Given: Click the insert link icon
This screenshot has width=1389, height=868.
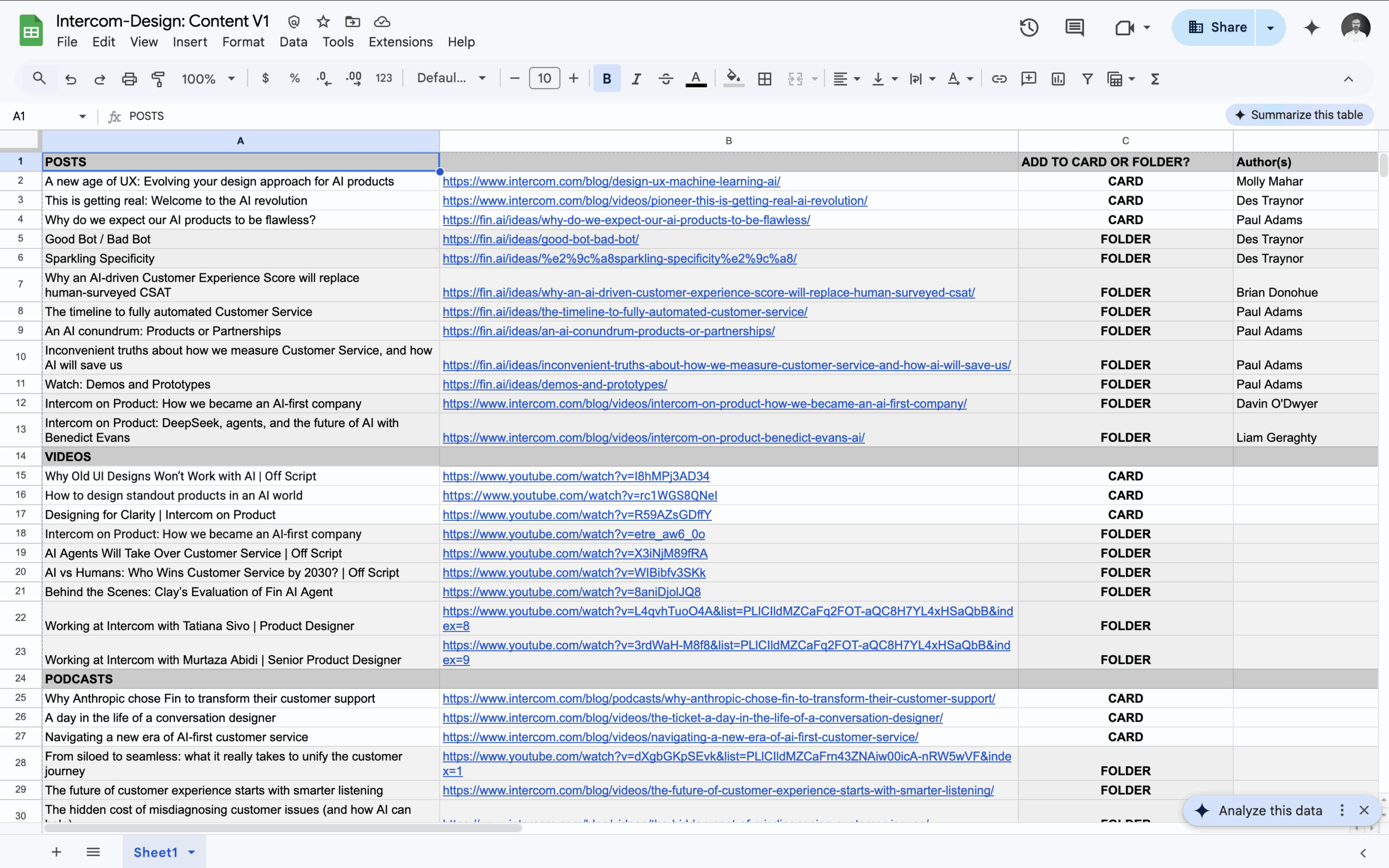Looking at the screenshot, I should (x=999, y=79).
